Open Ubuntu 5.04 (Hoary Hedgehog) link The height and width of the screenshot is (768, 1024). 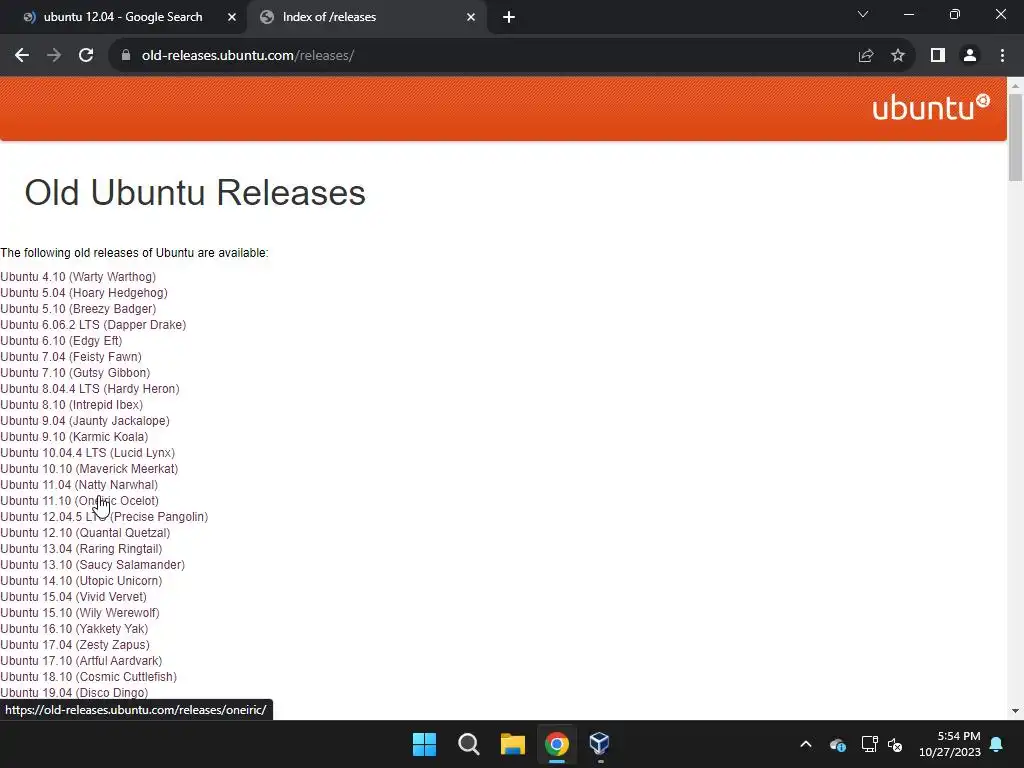(84, 293)
